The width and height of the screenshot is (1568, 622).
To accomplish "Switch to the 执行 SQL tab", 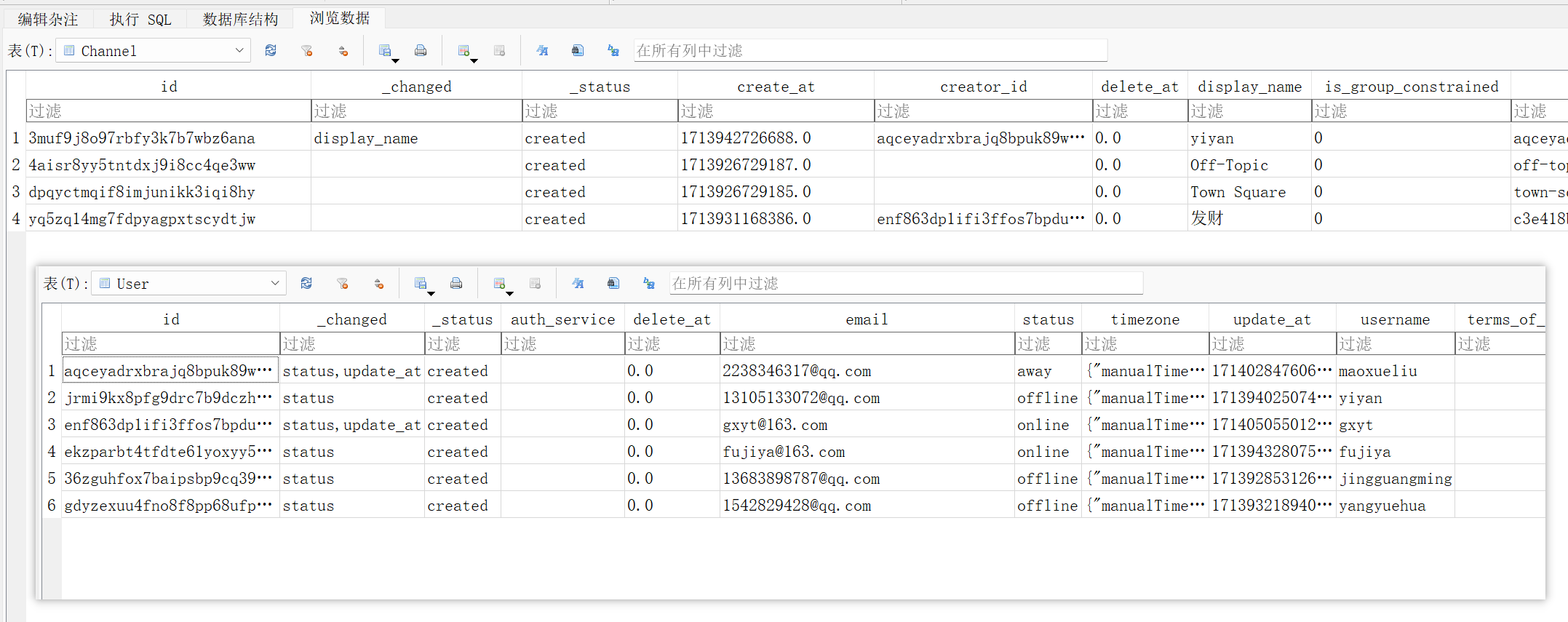I will (140, 19).
